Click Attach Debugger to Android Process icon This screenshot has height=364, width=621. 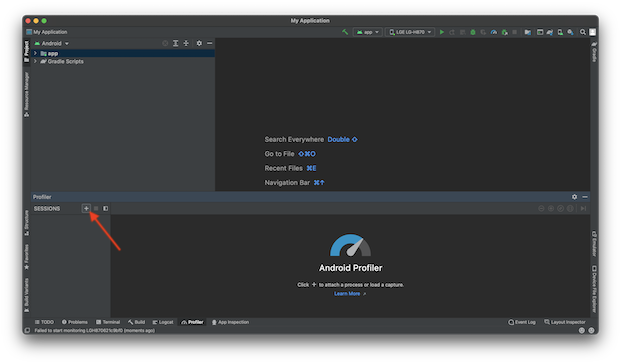click(504, 32)
